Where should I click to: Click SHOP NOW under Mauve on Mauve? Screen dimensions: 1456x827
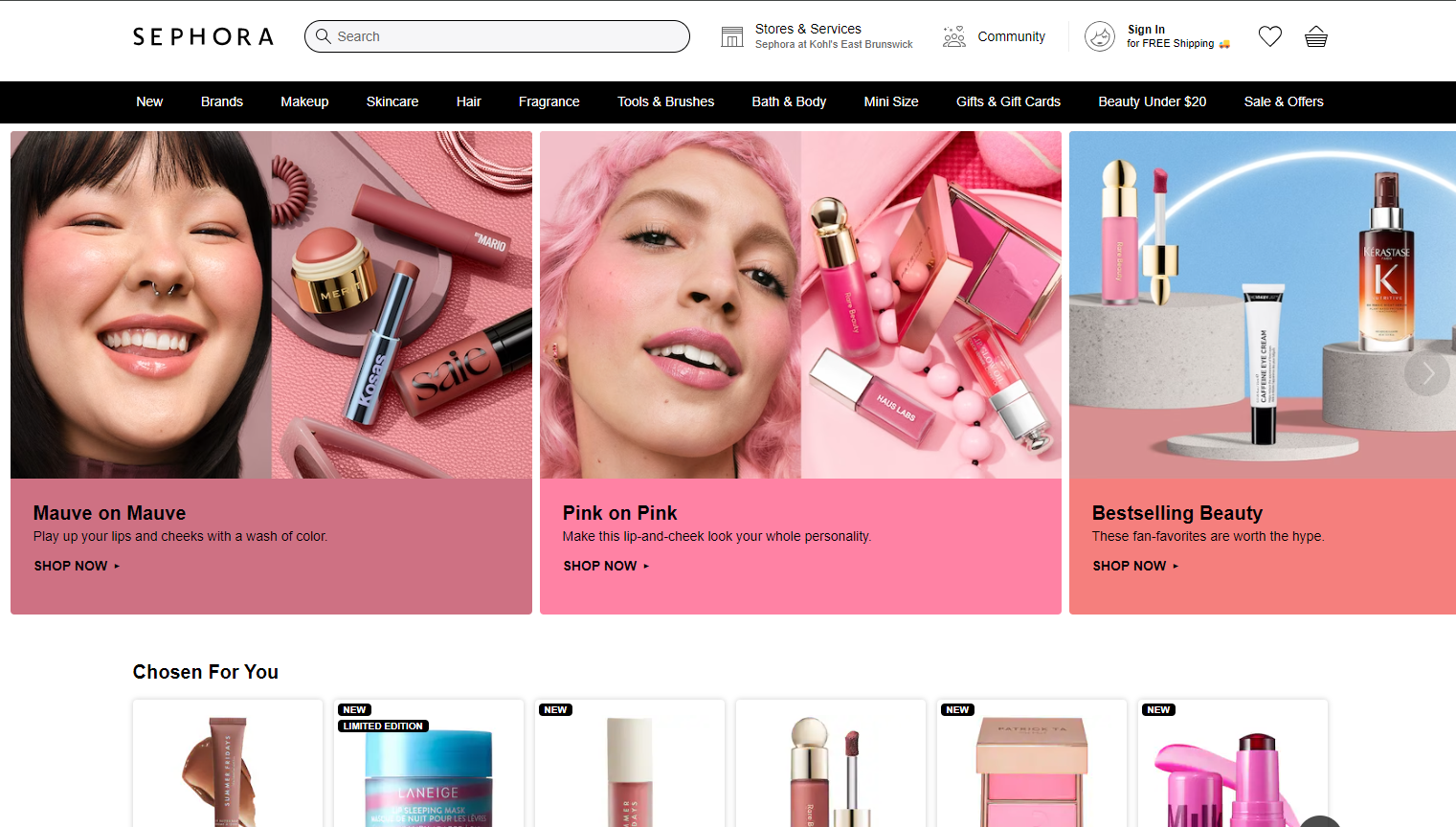[x=77, y=566]
